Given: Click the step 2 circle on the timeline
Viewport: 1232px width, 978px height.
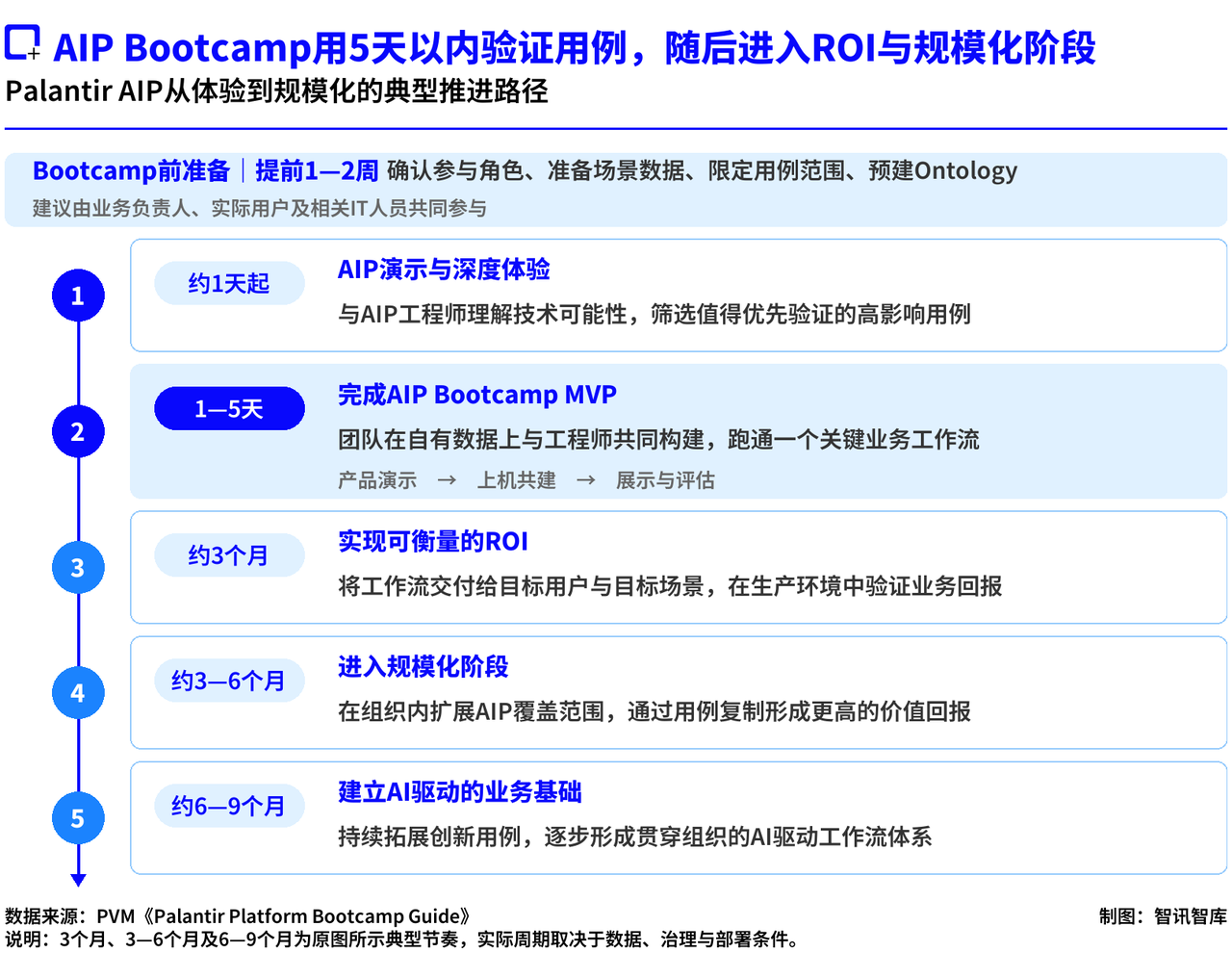Looking at the screenshot, I should [x=78, y=431].
